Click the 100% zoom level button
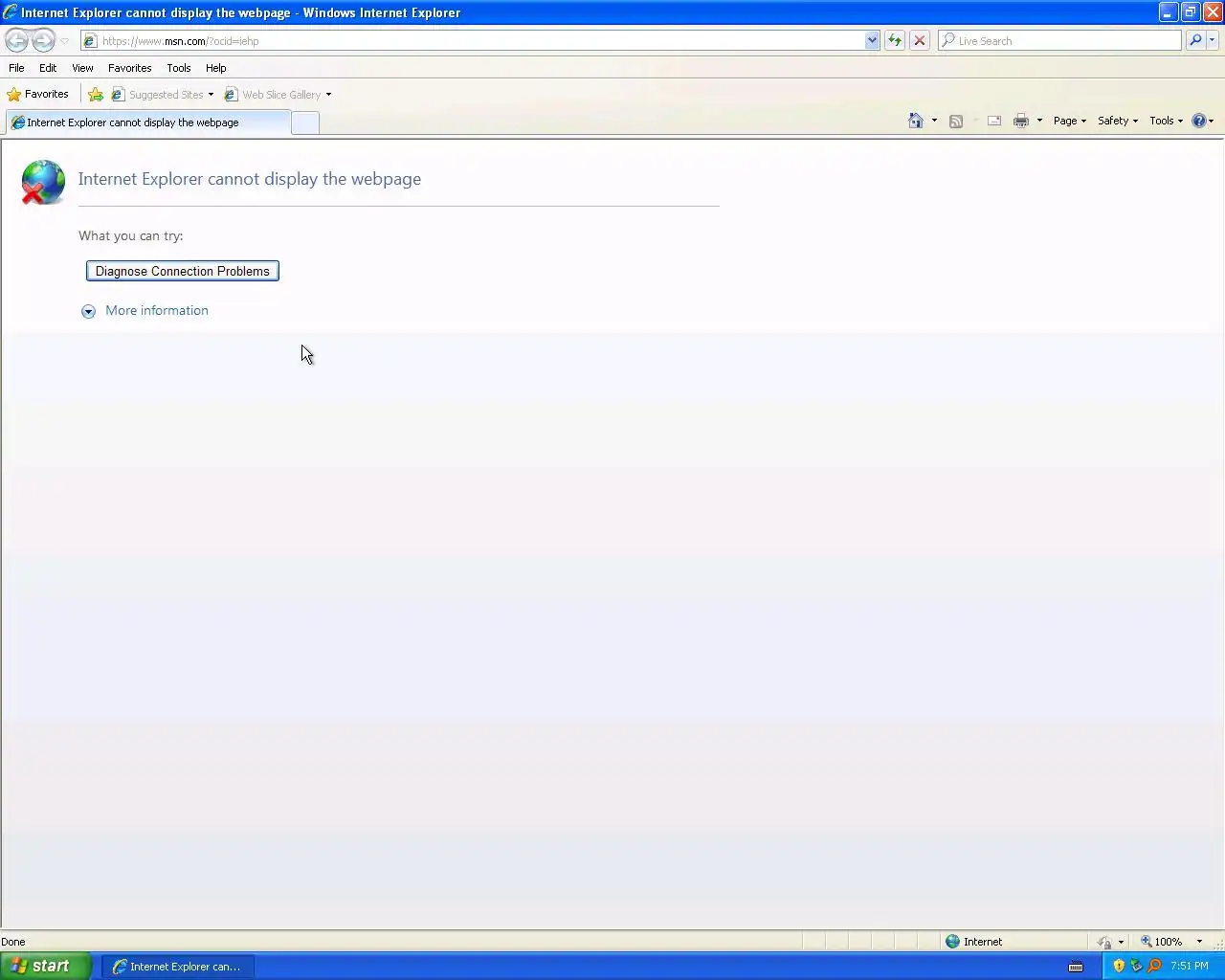 tap(1161, 942)
